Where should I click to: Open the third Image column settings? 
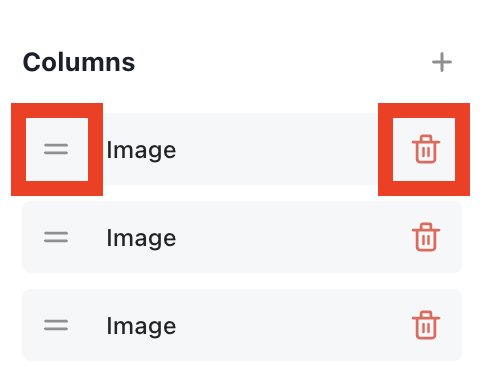[x=242, y=325]
